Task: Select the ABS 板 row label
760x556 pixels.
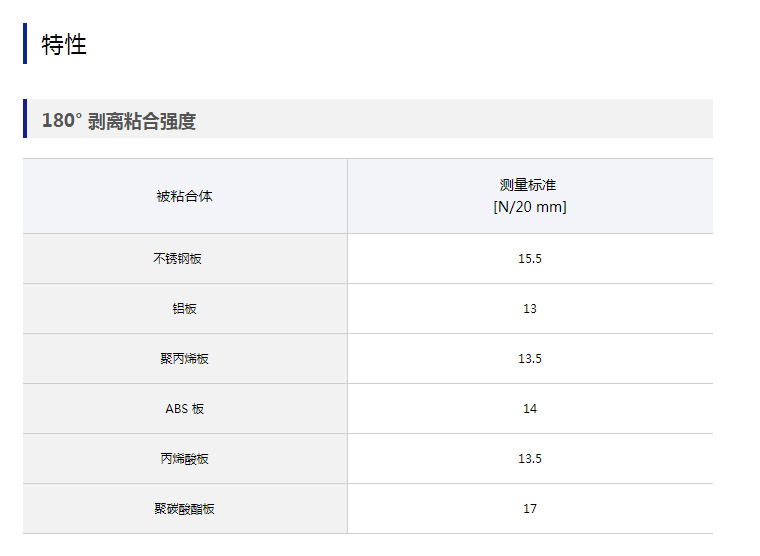Action: [185, 408]
